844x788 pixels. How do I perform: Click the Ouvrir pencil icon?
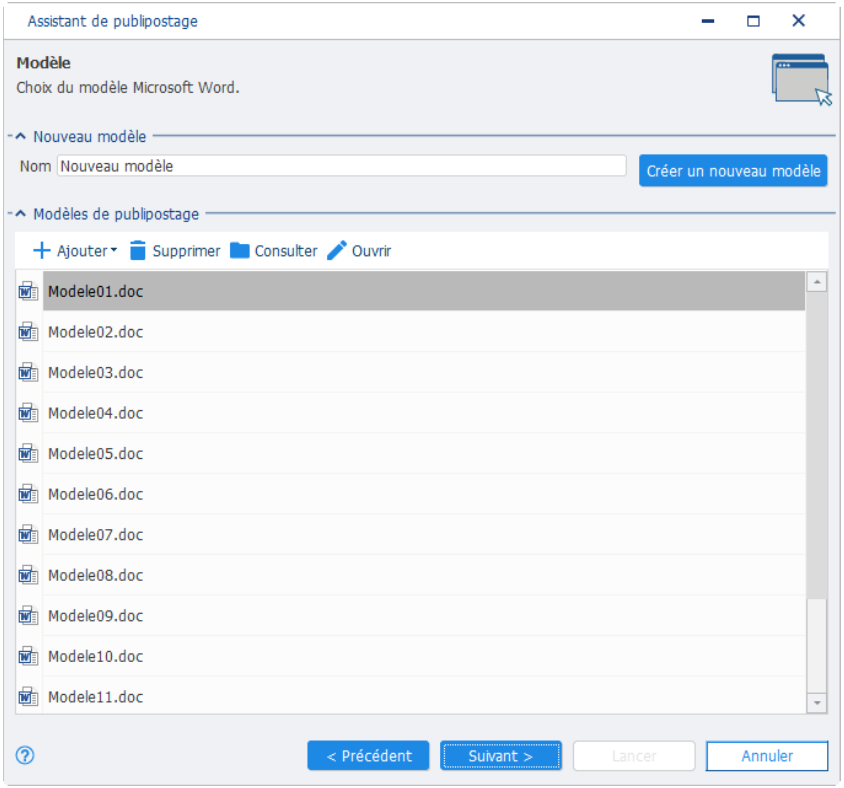click(337, 250)
